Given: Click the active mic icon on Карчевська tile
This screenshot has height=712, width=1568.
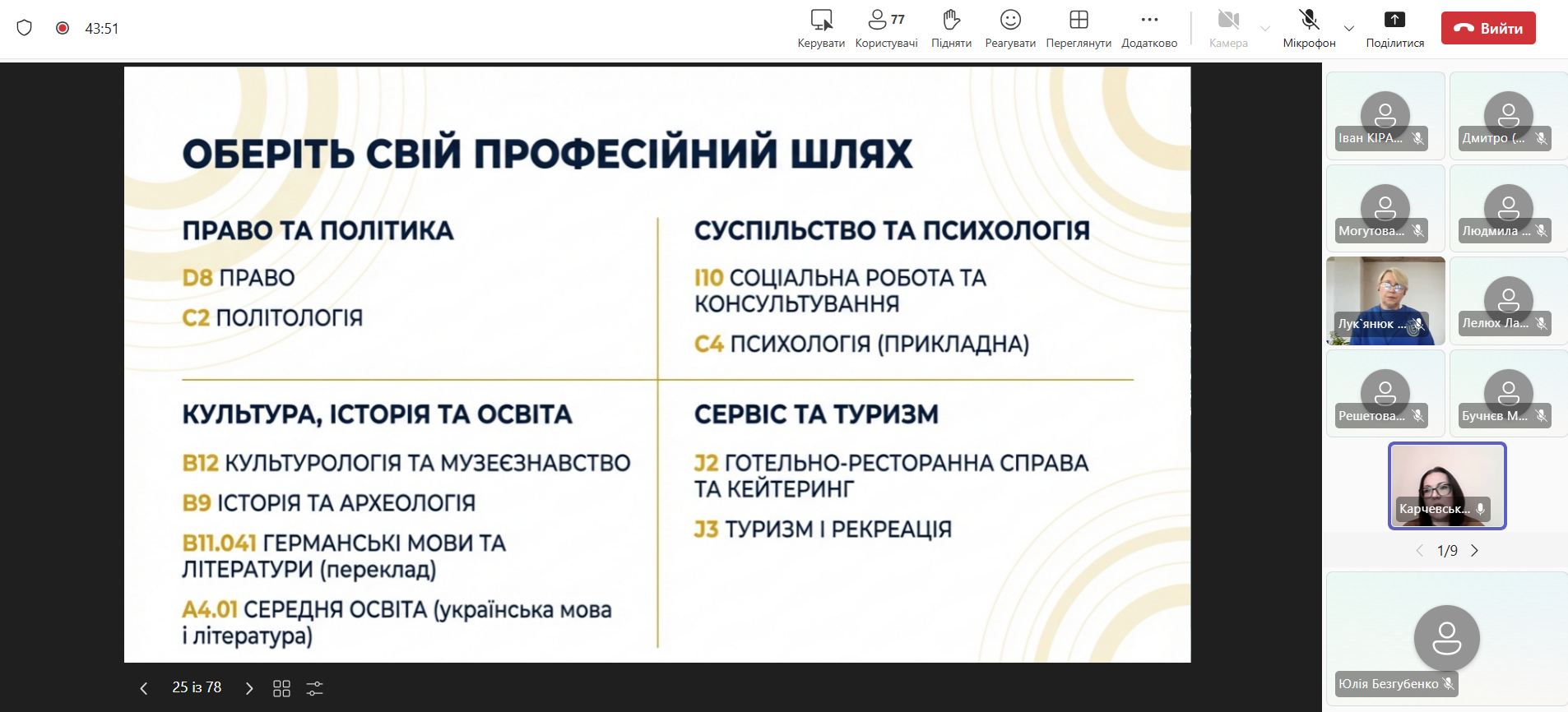Looking at the screenshot, I should [1480, 509].
